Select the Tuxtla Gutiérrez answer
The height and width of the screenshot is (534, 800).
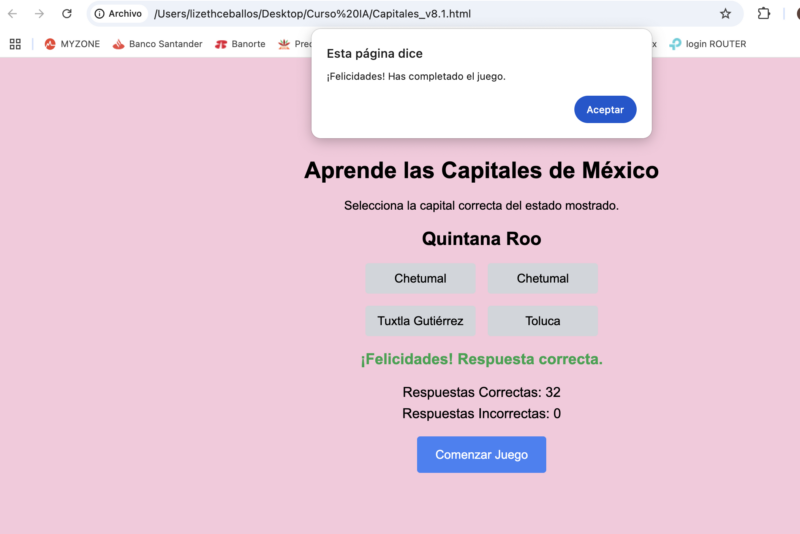pos(420,321)
